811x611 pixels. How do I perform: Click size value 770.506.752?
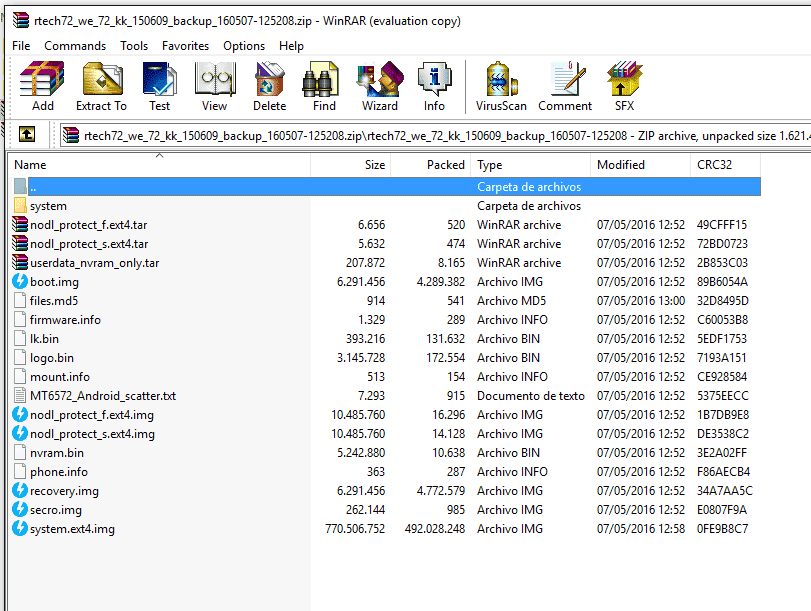[355, 529]
